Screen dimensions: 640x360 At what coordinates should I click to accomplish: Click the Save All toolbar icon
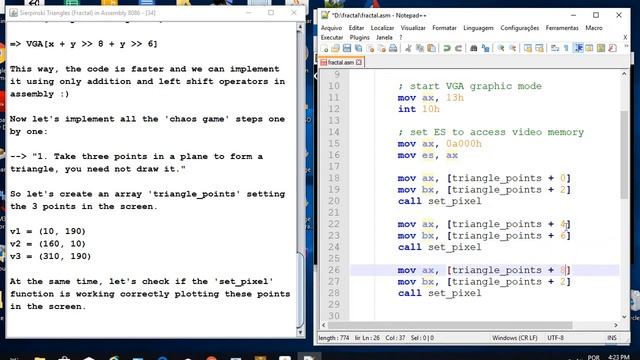(x=358, y=48)
